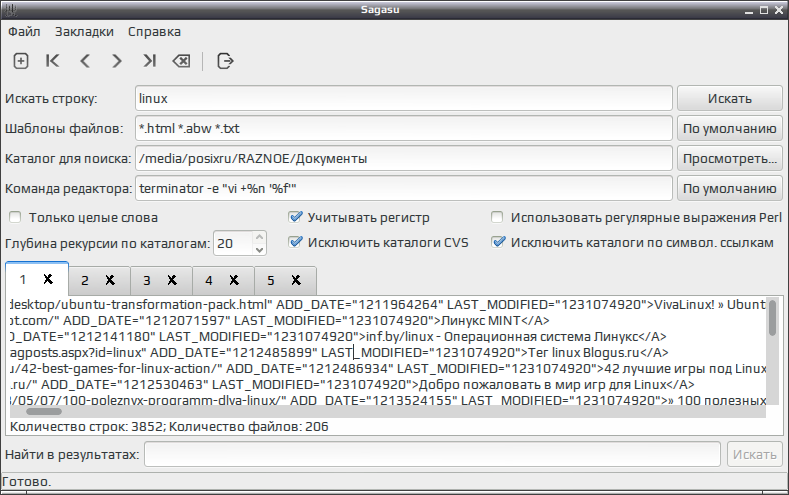Viewport: 789px width, 495px height.
Task: Click the 'Найти в результатах' input field
Action: click(x=432, y=455)
